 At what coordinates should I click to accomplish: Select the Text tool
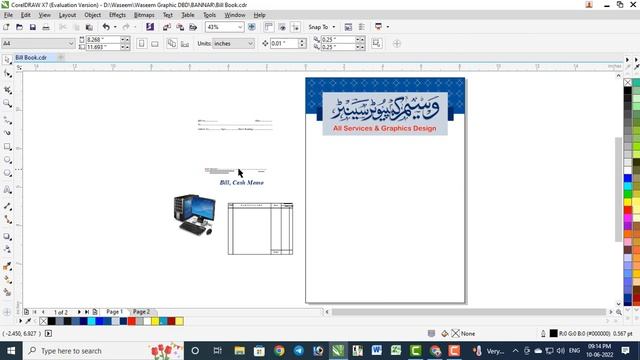click(7, 189)
